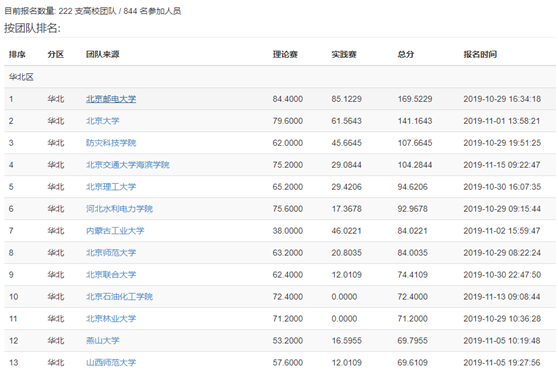This screenshot has width=558, height=371.
Task: Click timestamp 2019-11-13 09:08:44
Action: pos(502,297)
